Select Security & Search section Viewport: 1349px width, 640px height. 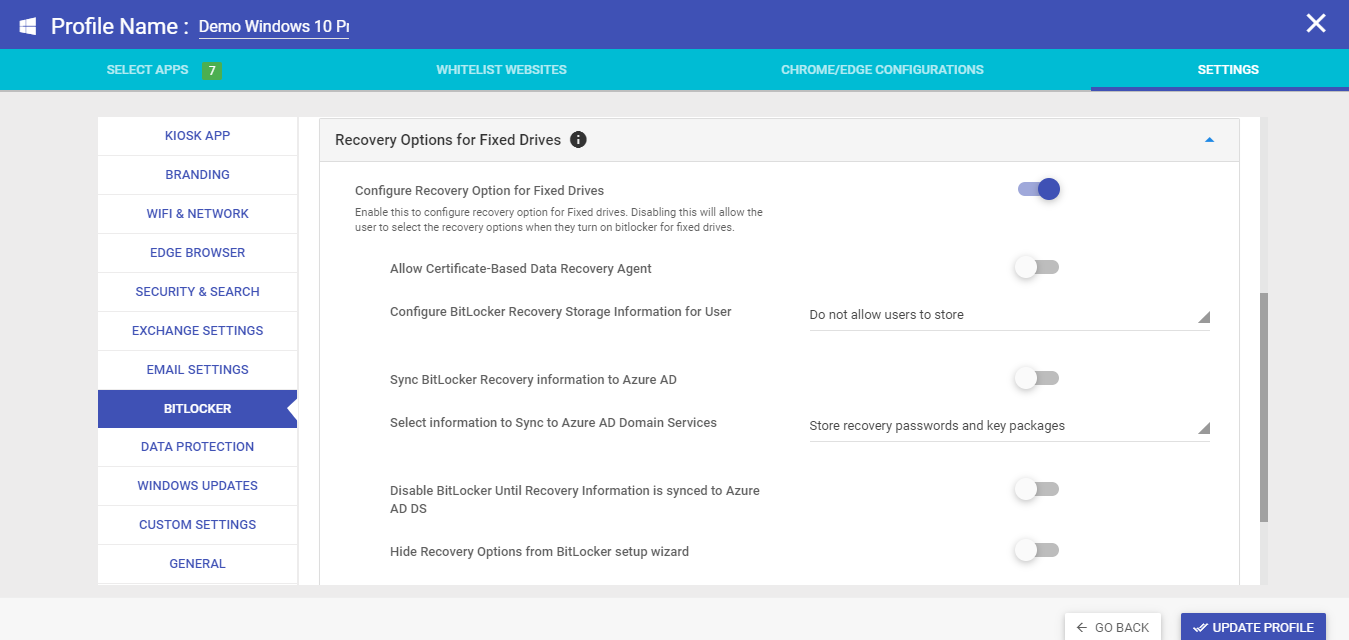[198, 292]
